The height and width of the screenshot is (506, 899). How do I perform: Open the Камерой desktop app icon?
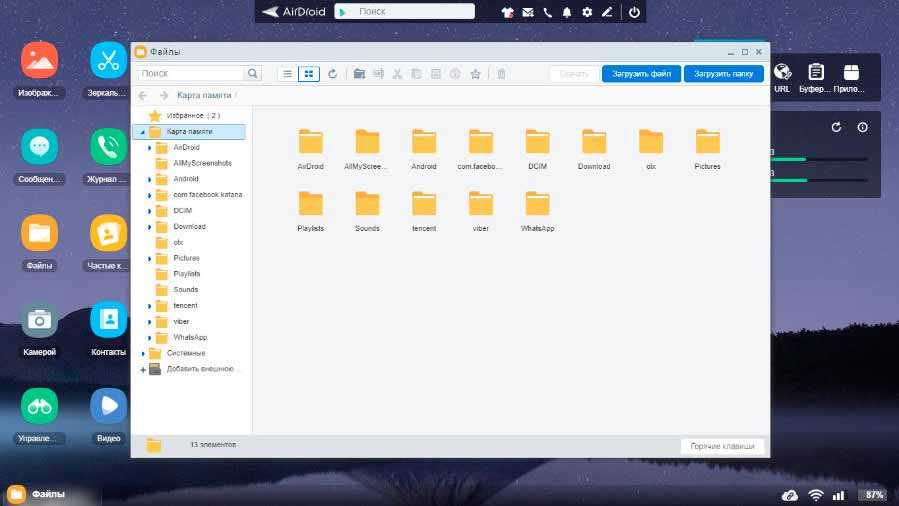pyautogui.click(x=39, y=320)
